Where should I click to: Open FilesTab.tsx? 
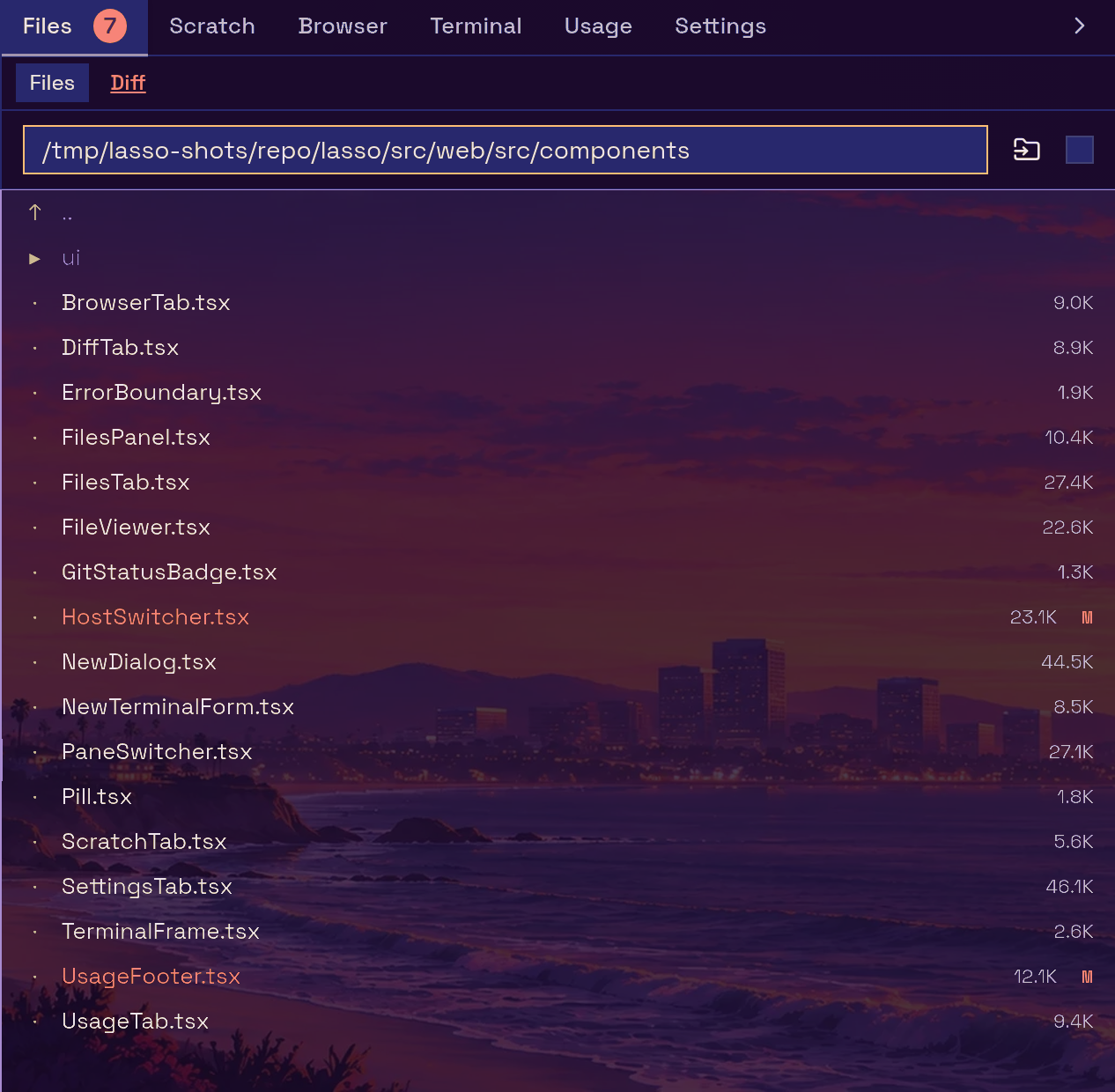coord(557,483)
